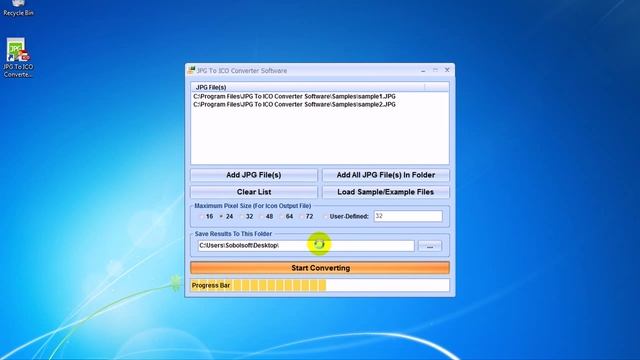Viewport: 640px width, 360px height.
Task: Click the JPG File(s) column header
Action: point(308,87)
